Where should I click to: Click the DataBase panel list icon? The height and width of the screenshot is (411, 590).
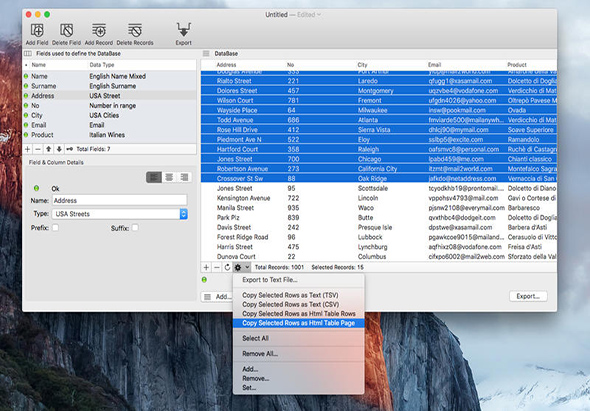[x=206, y=53]
